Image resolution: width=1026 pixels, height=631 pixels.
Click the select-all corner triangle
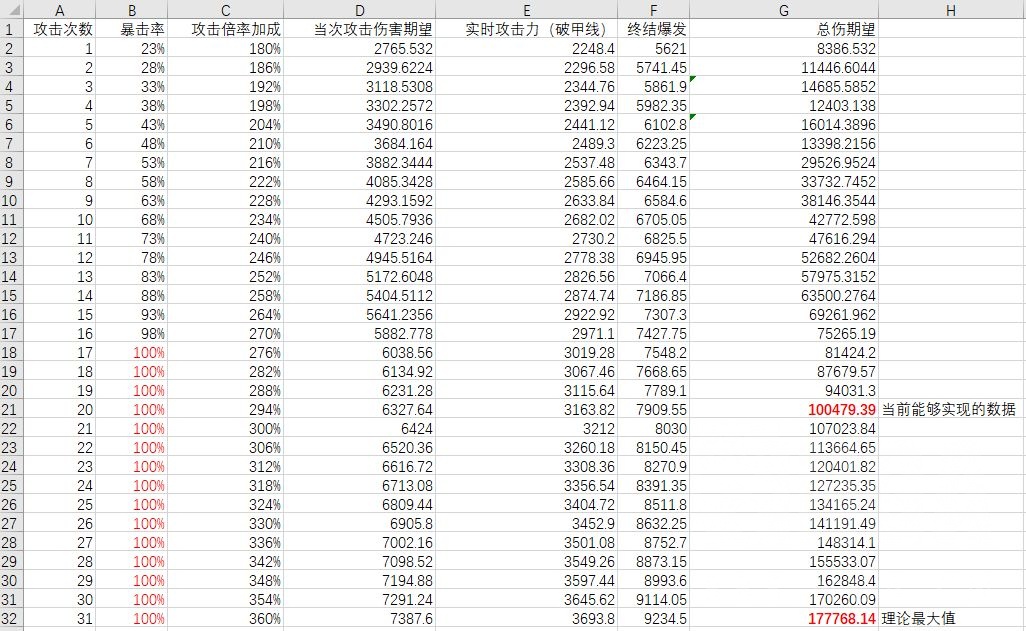[12, 10]
